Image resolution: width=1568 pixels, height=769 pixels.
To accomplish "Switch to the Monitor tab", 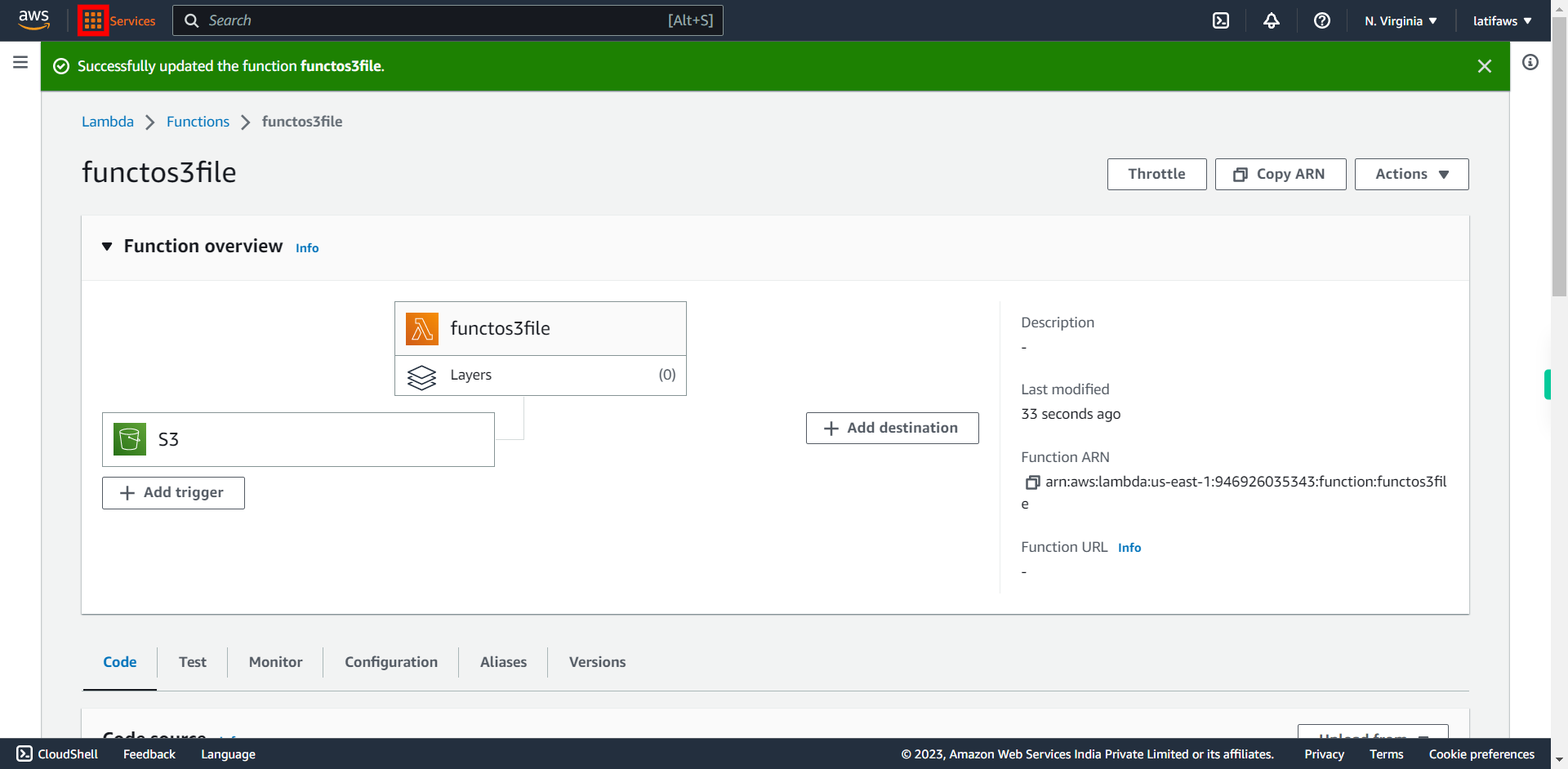I will pyautogui.click(x=276, y=662).
